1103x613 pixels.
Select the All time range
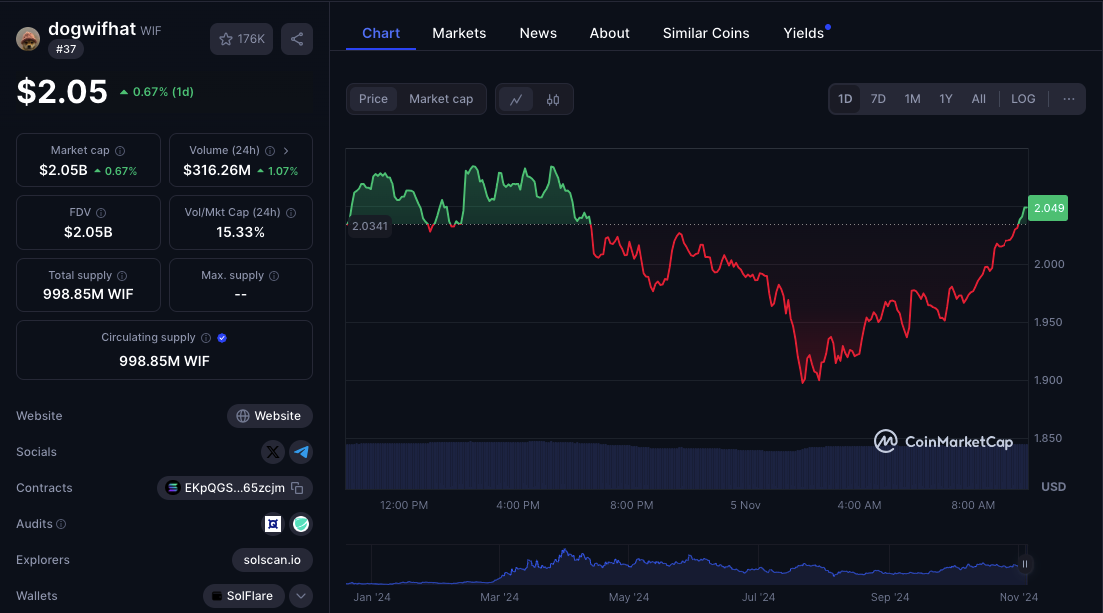coord(978,99)
